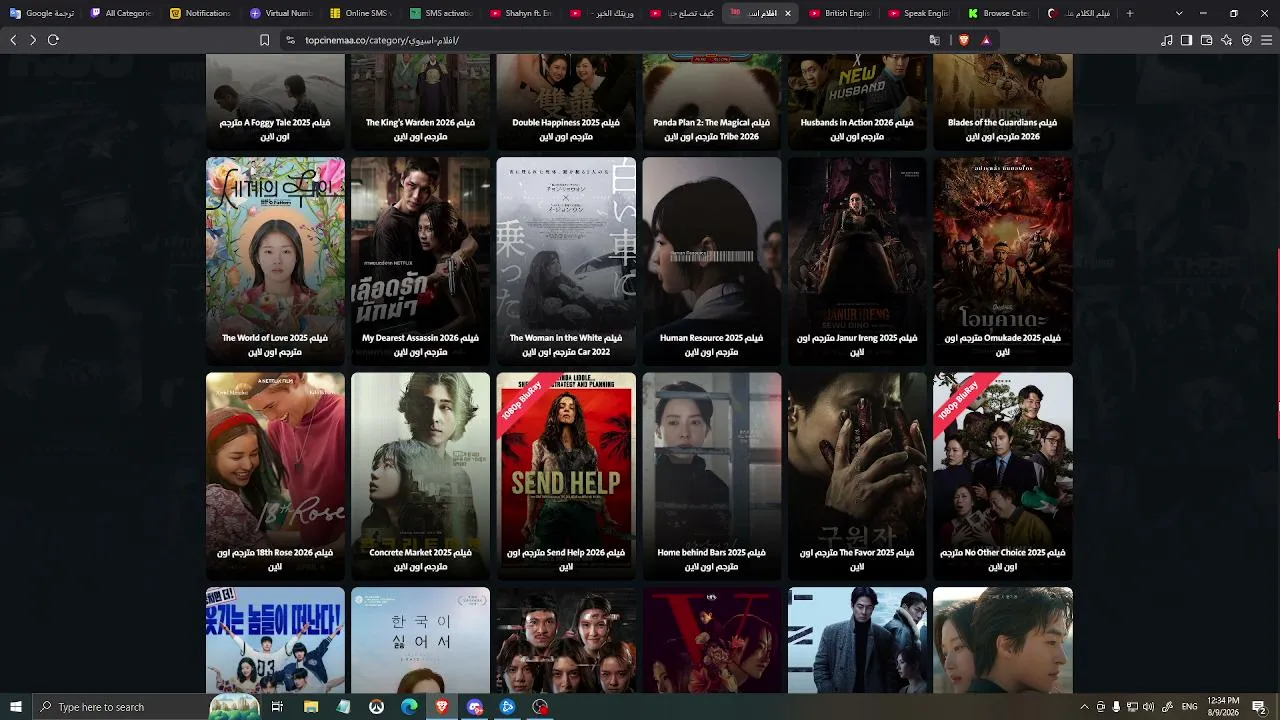This screenshot has width=1280, height=720.
Task: Open My Dearest Assassin 2026 movie
Action: 420,260
